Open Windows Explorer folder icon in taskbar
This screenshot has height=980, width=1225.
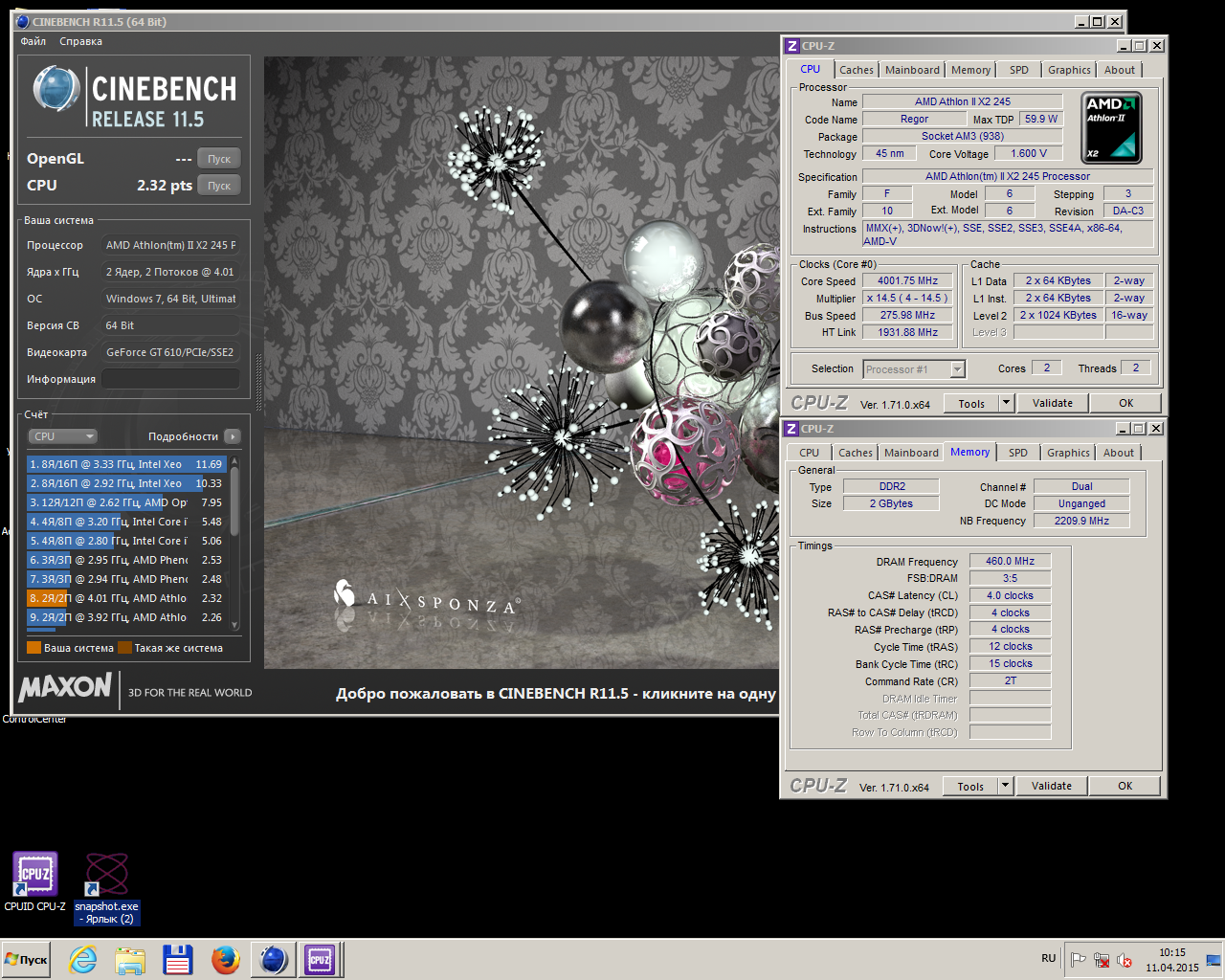130,959
